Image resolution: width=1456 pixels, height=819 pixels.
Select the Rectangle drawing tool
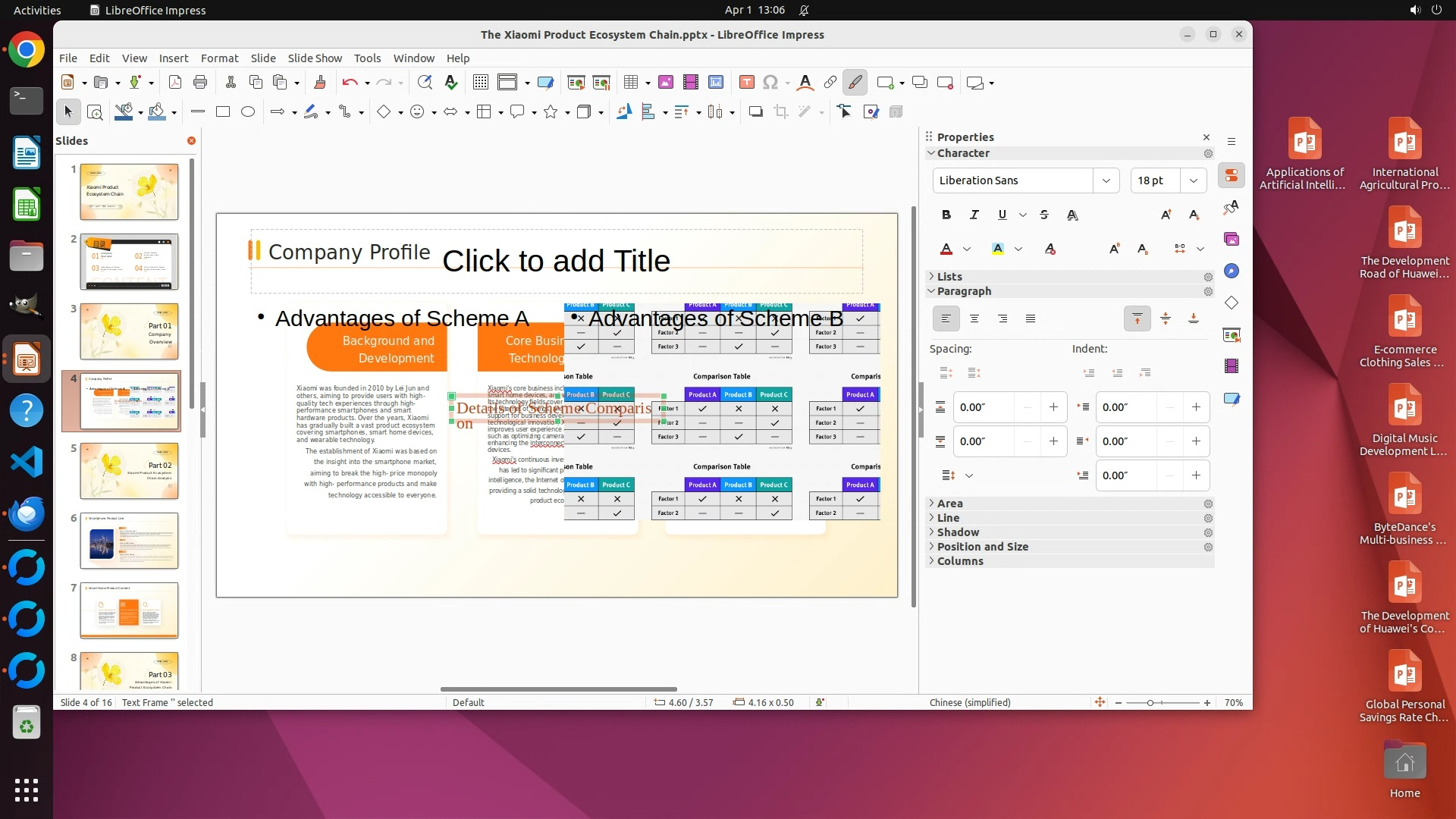[222, 112]
